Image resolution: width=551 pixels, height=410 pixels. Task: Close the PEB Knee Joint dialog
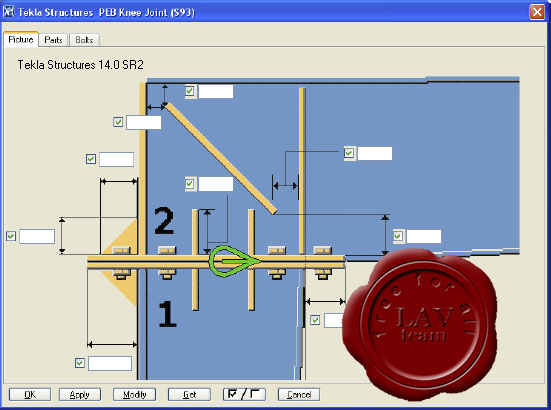(537, 12)
